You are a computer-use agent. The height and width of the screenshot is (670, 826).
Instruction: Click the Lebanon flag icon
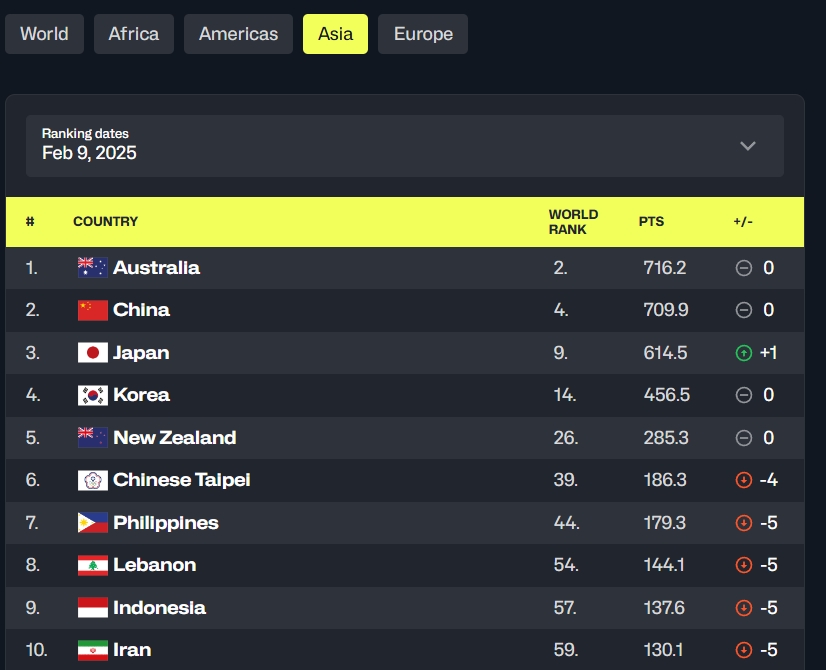pos(93,565)
